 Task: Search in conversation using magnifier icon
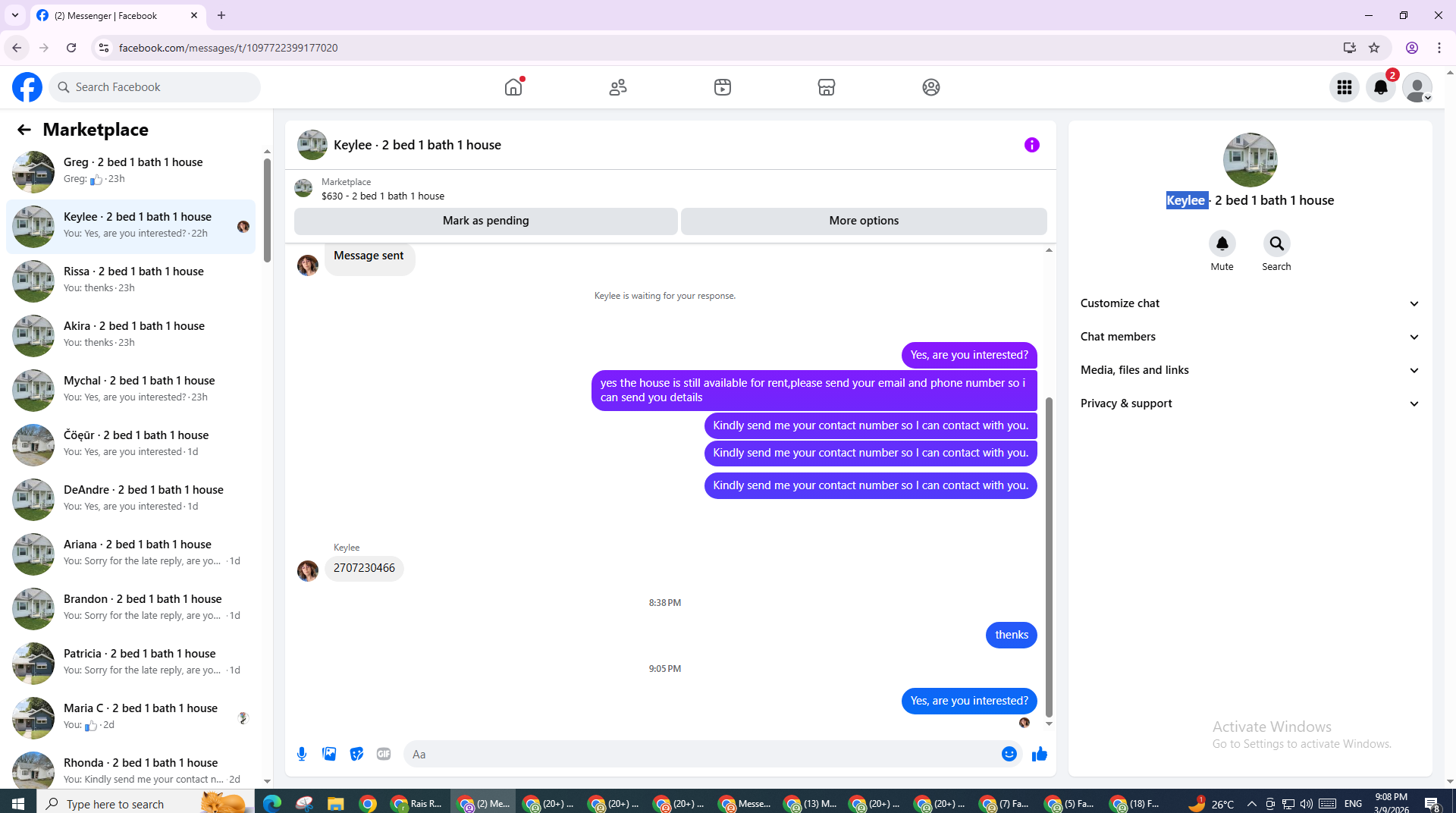1277,243
